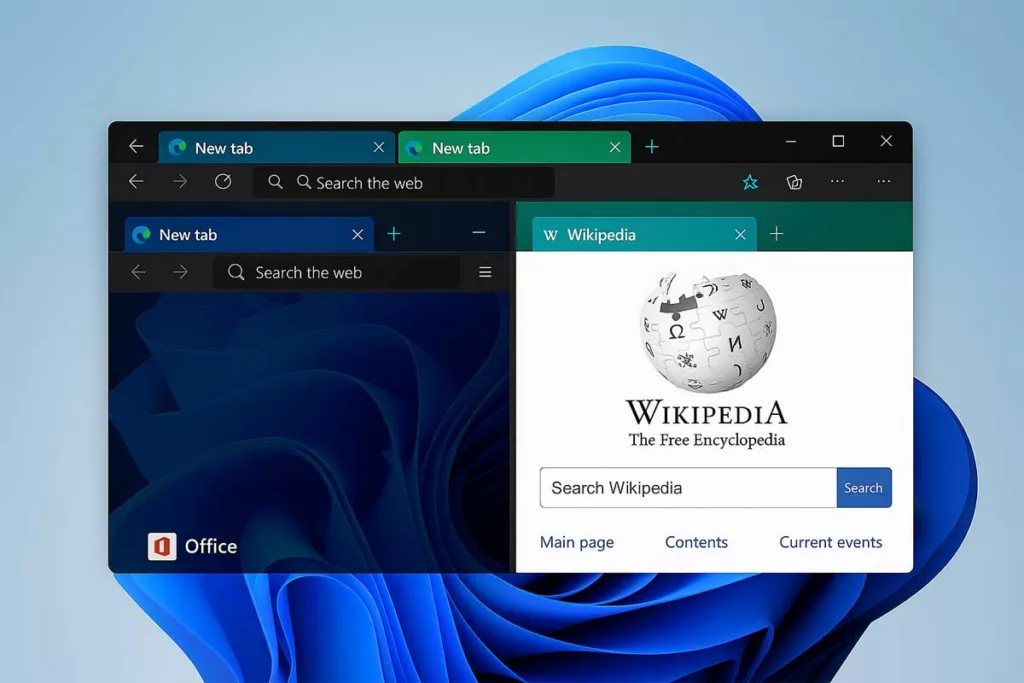The height and width of the screenshot is (683, 1024).
Task: Close the blue New tab in top strip
Action: [379, 148]
